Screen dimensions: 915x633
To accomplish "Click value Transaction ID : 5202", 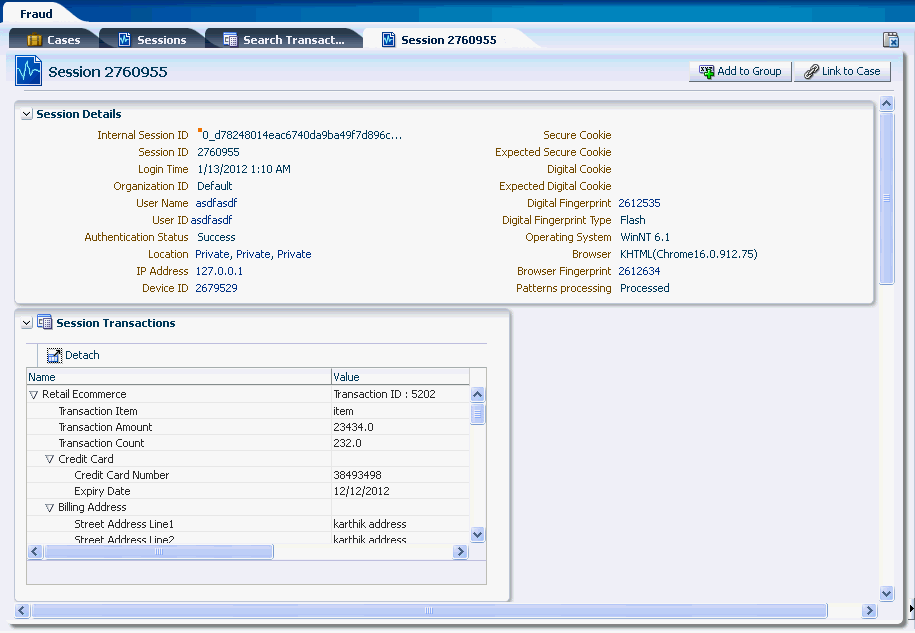I will coord(384,394).
